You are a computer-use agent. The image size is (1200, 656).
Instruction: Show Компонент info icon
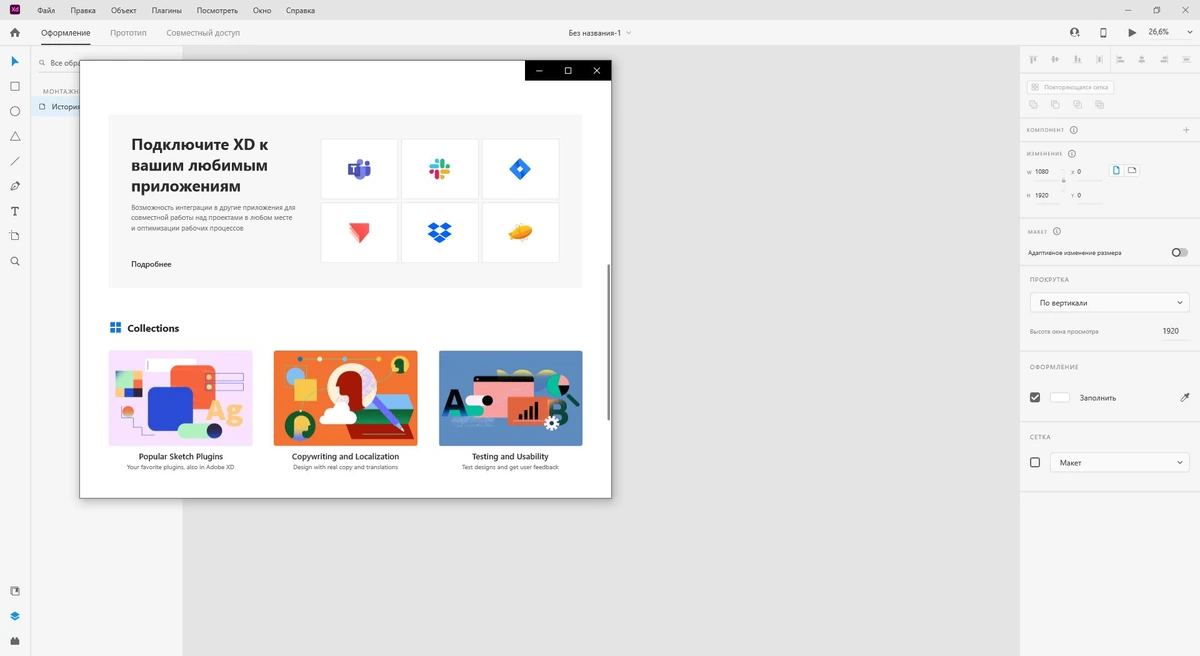pos(1074,130)
